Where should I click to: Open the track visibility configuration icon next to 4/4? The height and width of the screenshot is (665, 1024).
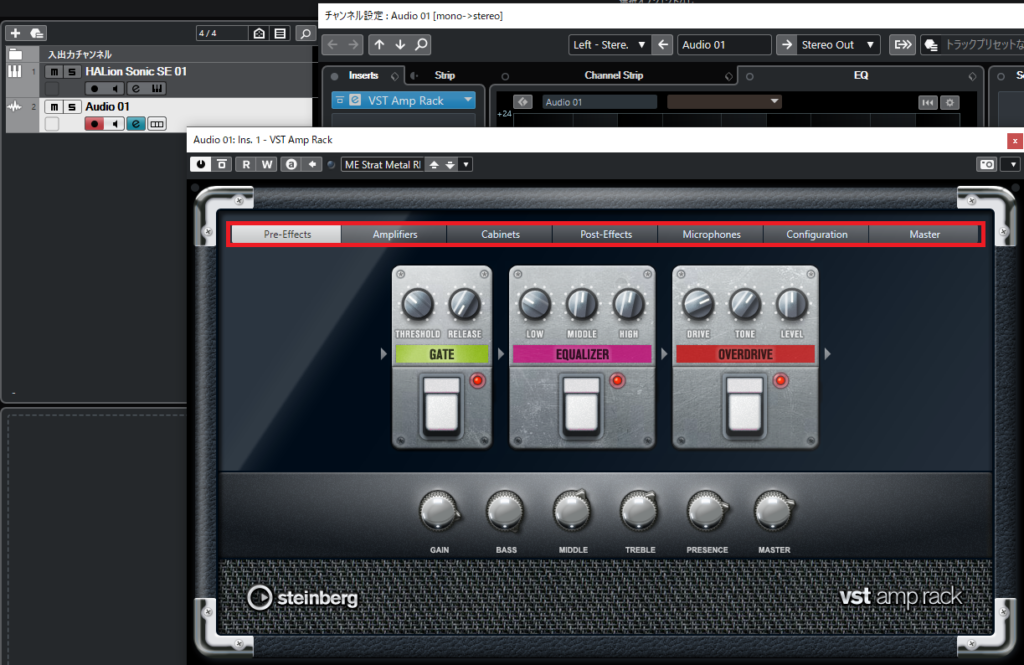259,33
